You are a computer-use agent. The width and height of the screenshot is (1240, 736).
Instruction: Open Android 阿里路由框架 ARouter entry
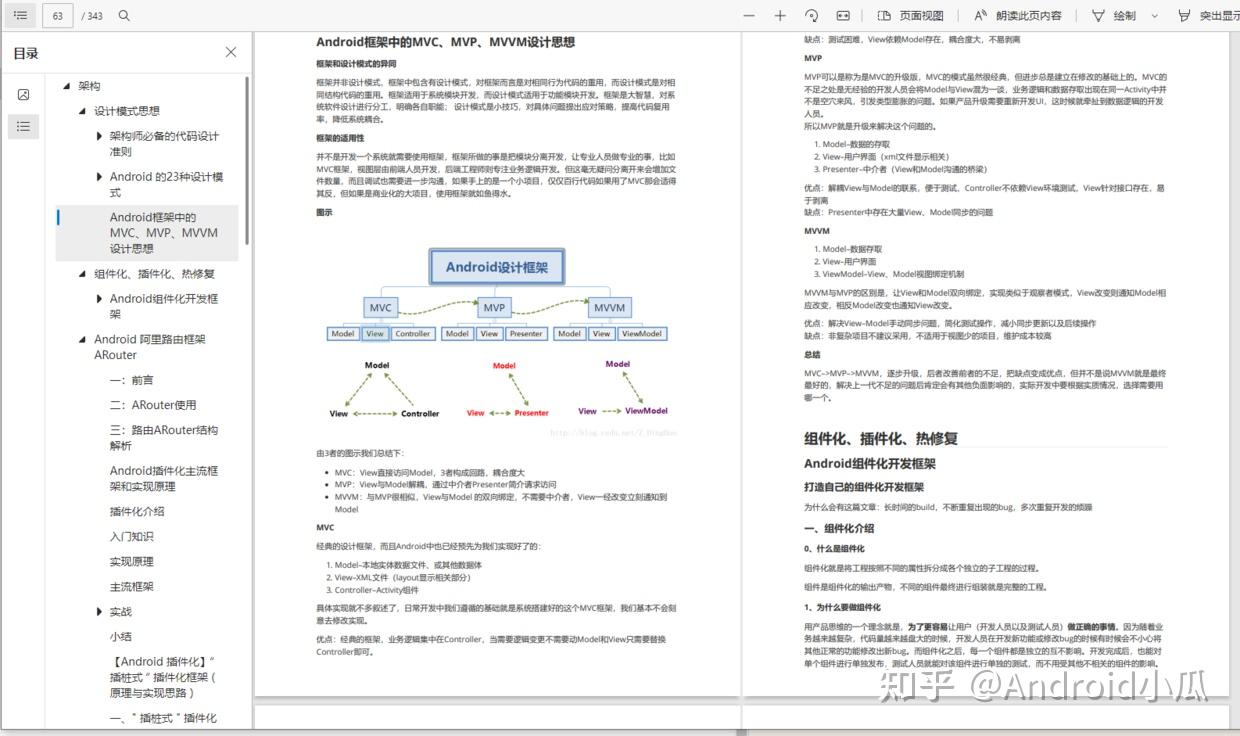[x=150, y=347]
